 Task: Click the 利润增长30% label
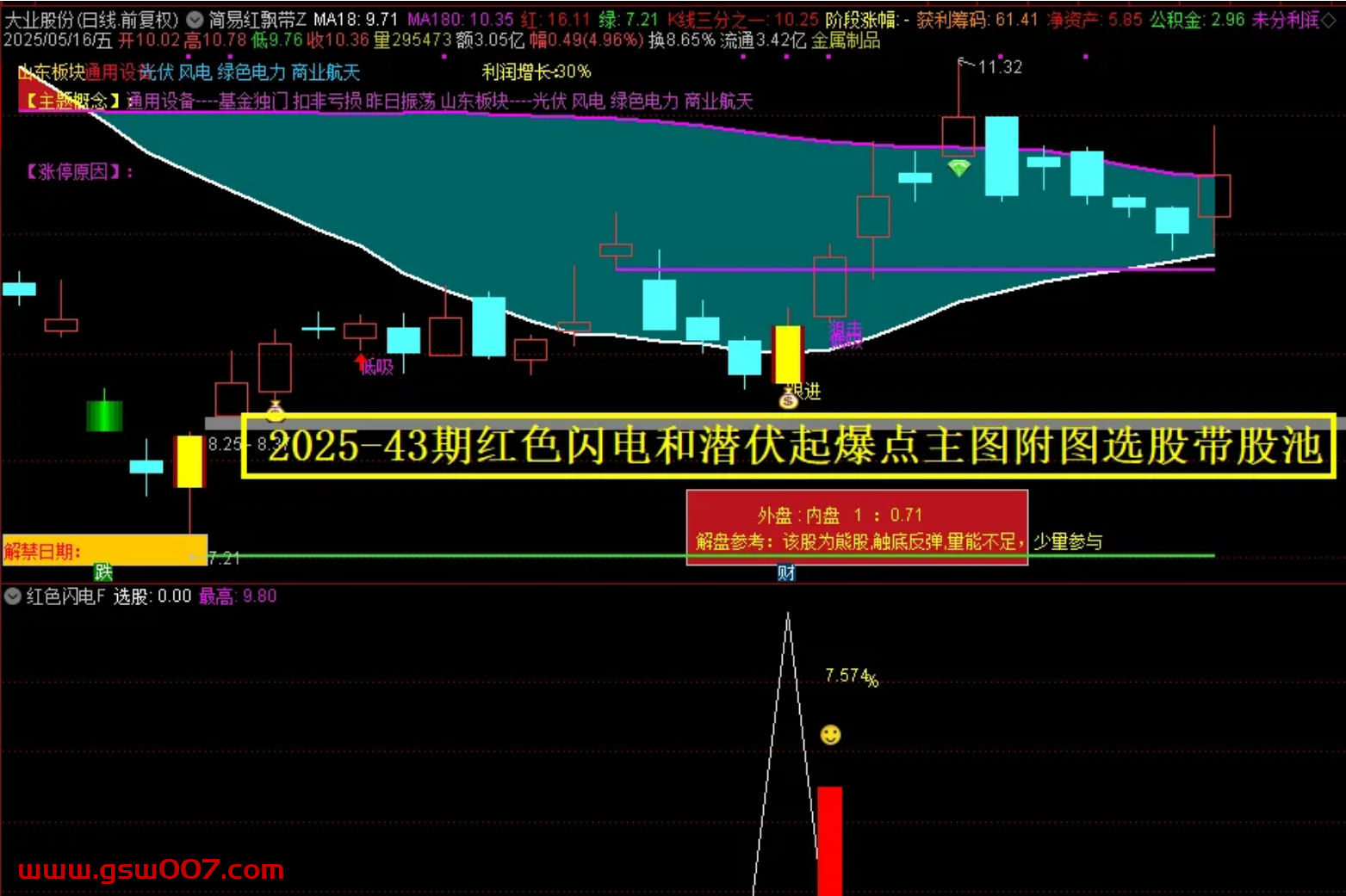pos(537,71)
